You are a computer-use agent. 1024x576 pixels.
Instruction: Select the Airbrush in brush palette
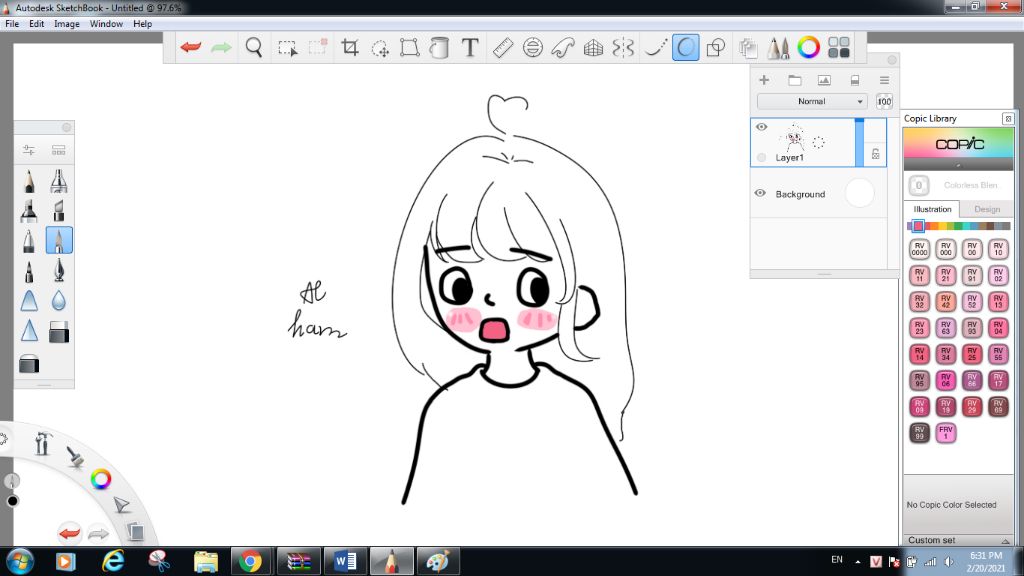pos(59,181)
